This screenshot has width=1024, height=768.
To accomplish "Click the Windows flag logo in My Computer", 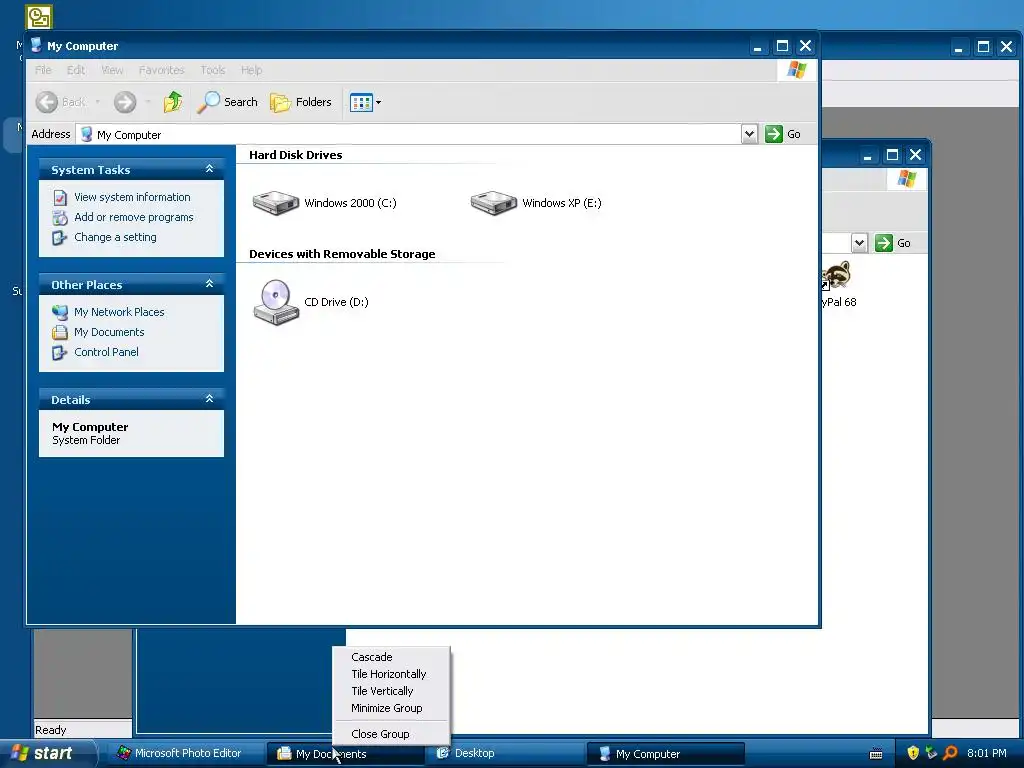I will (x=796, y=70).
